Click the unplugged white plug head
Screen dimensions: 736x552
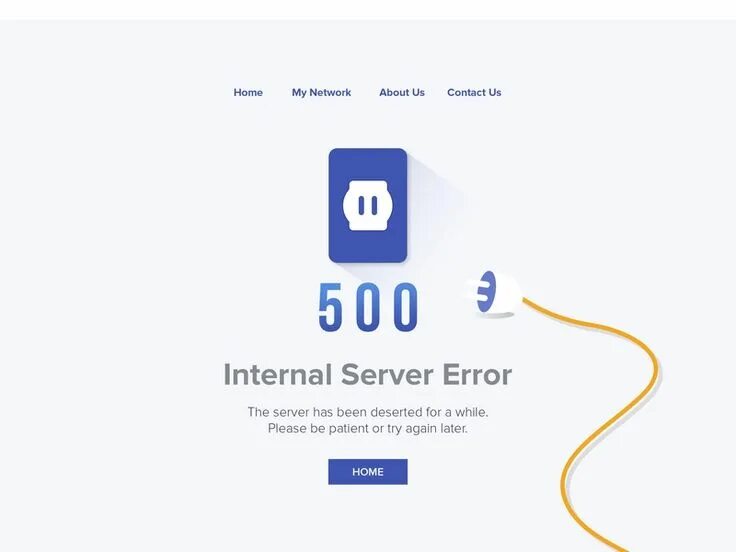(500, 293)
